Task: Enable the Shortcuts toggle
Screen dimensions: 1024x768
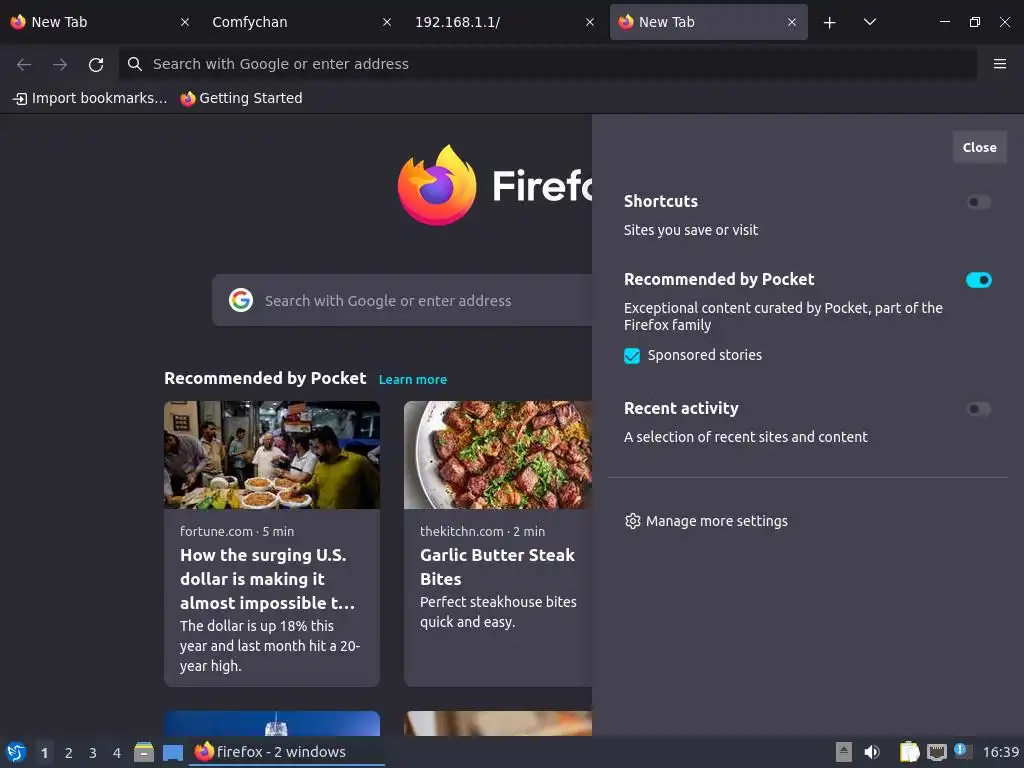Action: 978,202
